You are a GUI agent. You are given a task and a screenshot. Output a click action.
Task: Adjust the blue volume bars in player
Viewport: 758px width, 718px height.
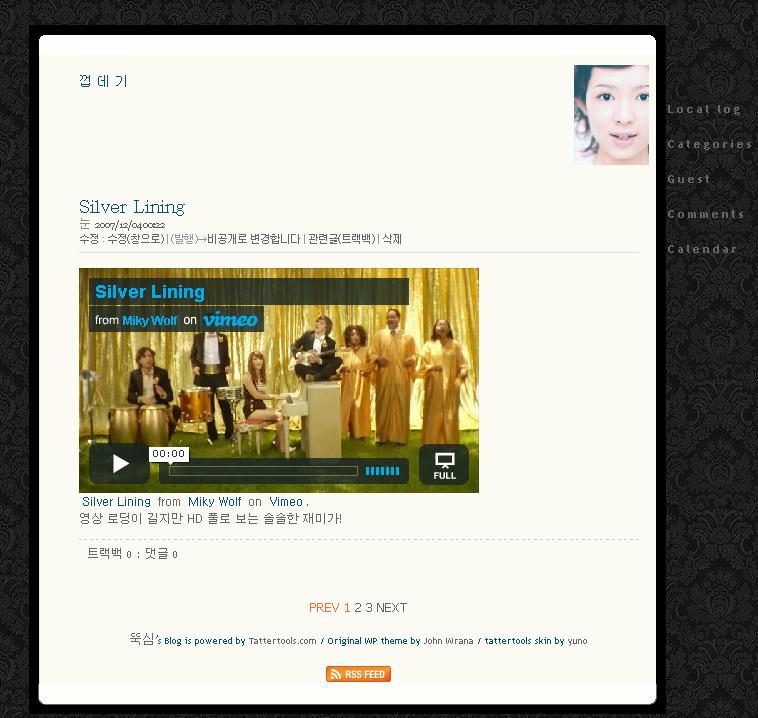[x=382, y=471]
